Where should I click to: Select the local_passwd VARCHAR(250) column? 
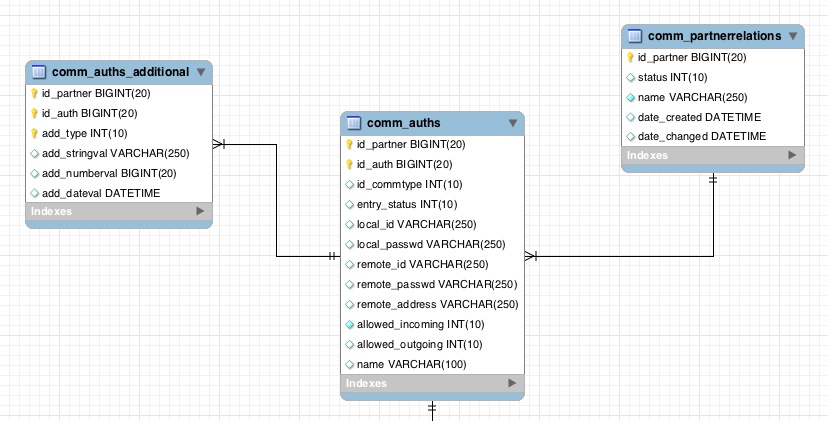[431, 245]
